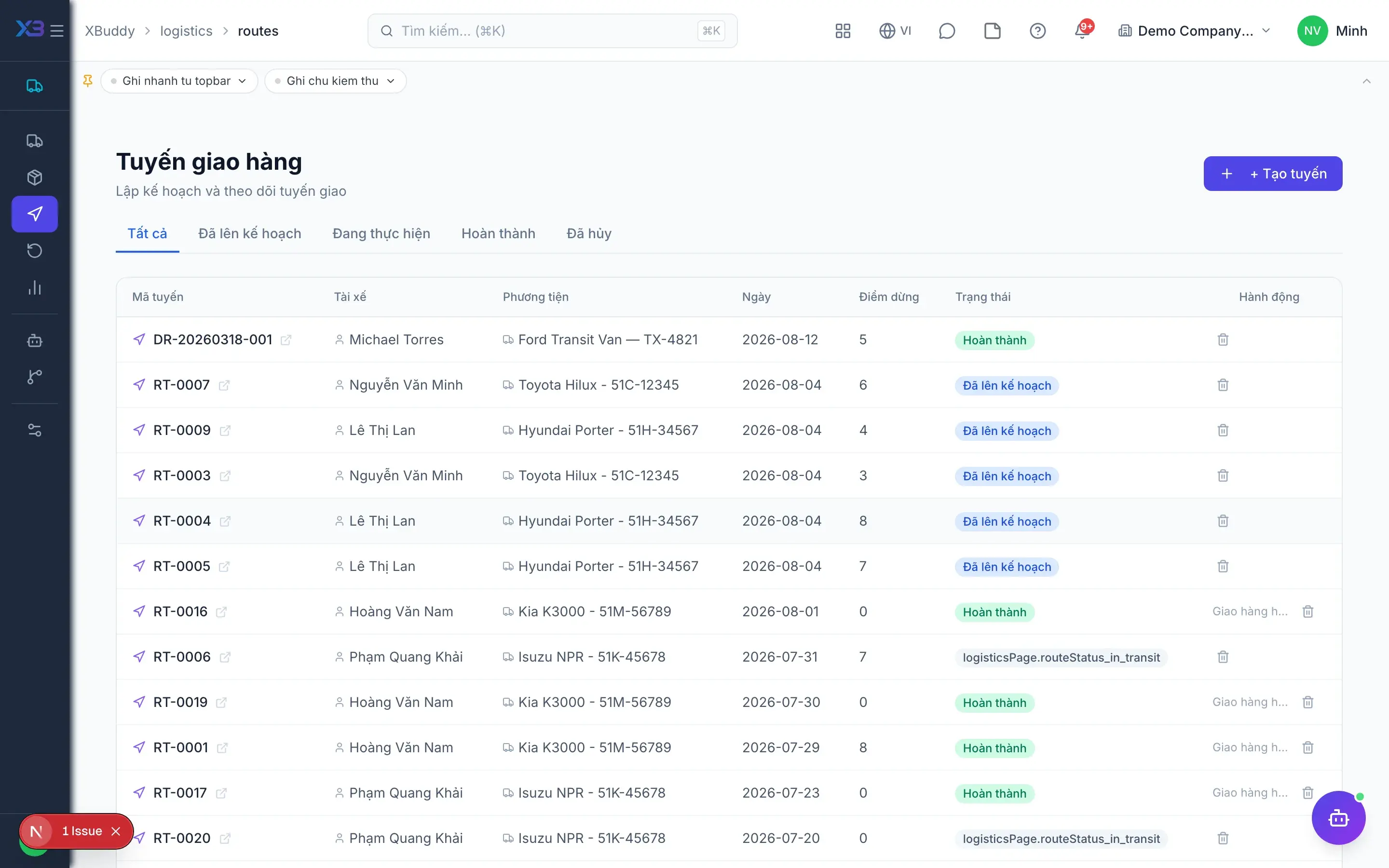Screen dimensions: 1389x868
Task: Click the pin icon in the quick-notes bar
Action: tap(88, 81)
